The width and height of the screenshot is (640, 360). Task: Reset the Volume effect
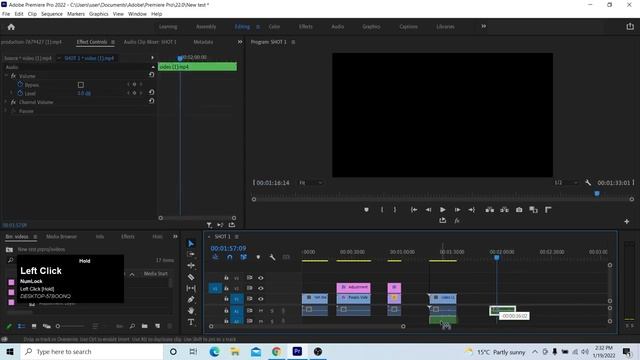pyautogui.click(x=151, y=75)
